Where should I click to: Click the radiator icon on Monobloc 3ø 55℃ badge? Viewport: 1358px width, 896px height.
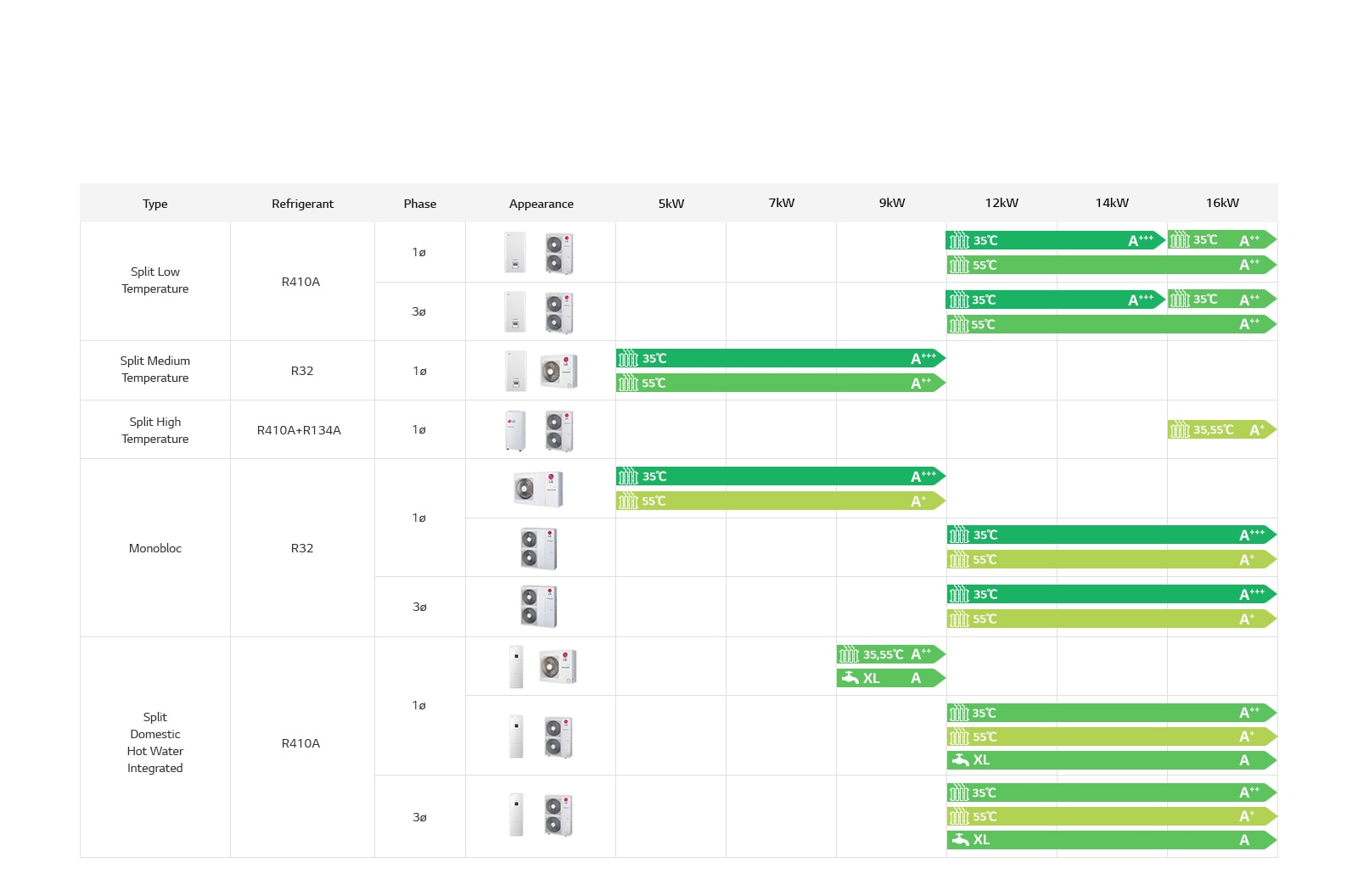click(960, 619)
